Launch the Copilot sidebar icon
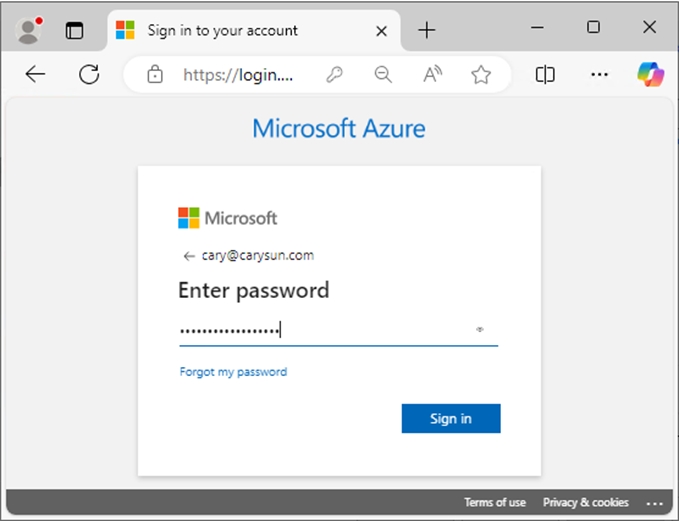The height and width of the screenshot is (521, 679). (x=650, y=74)
